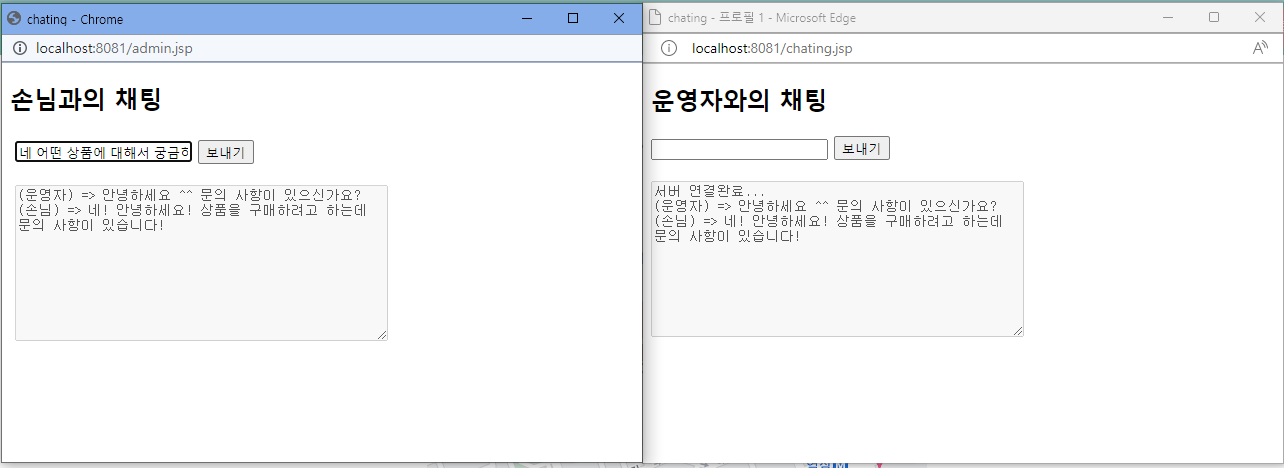Click 보내기 button in chating.jsp Edge window
The image size is (1284, 468).
tap(862, 148)
